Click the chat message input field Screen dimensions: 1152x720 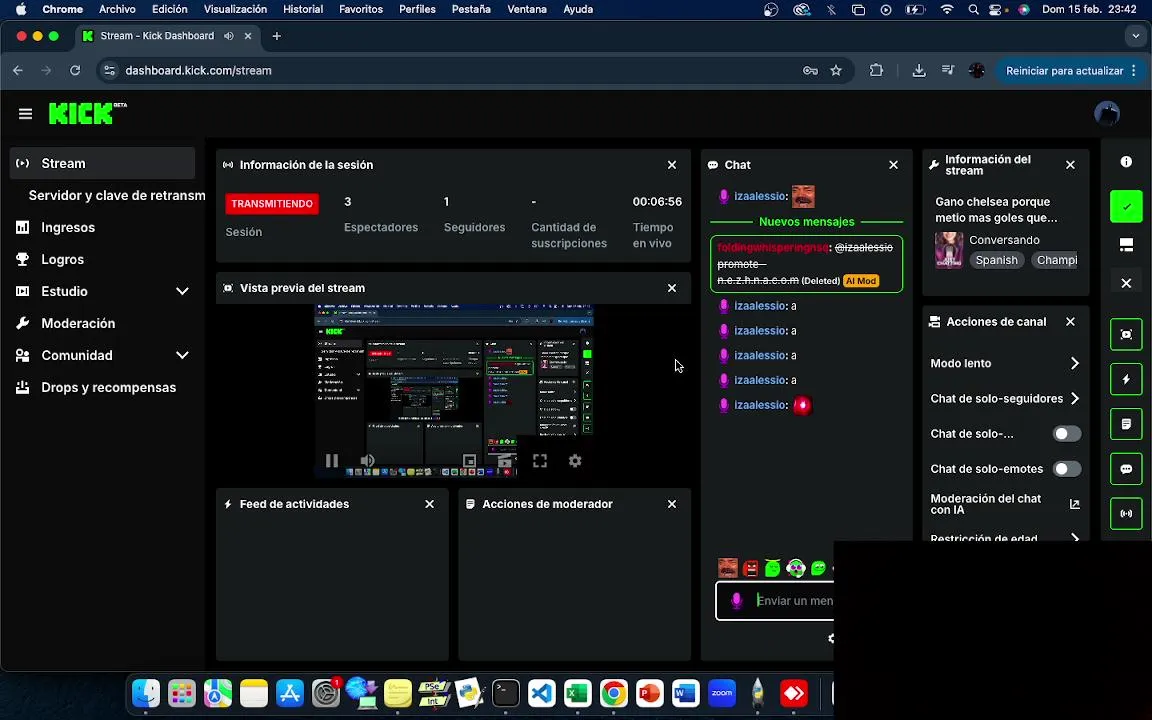tap(776, 601)
